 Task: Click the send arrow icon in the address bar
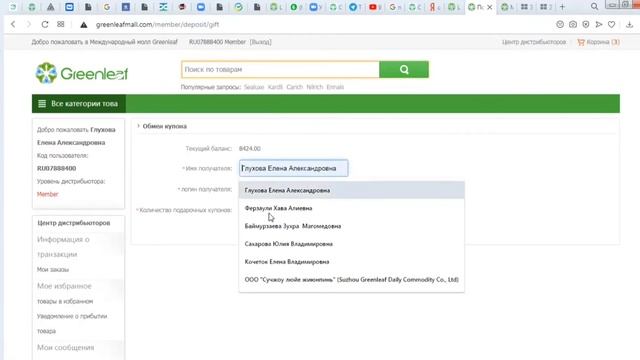point(599,24)
